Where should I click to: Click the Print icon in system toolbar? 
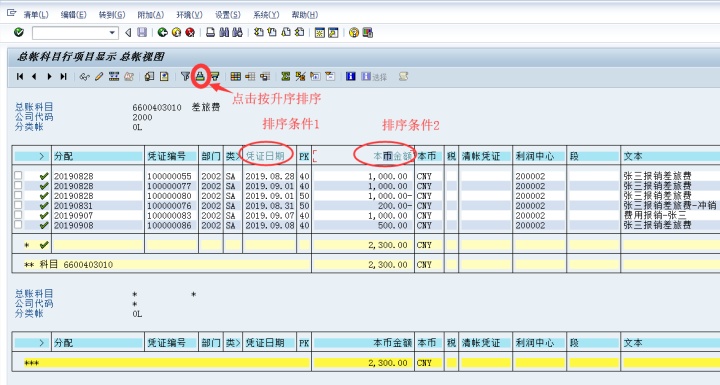210,33
